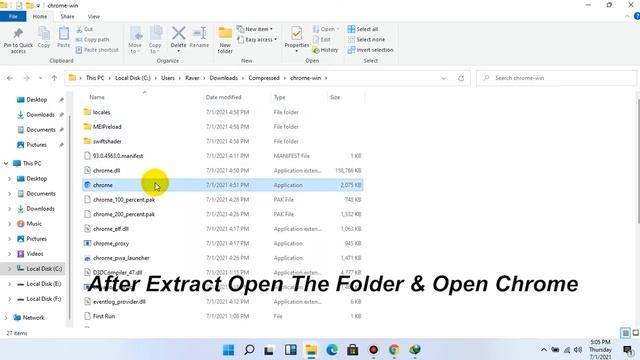Click Paste shortcut command
The height and width of the screenshot is (360, 640).
[97, 50]
